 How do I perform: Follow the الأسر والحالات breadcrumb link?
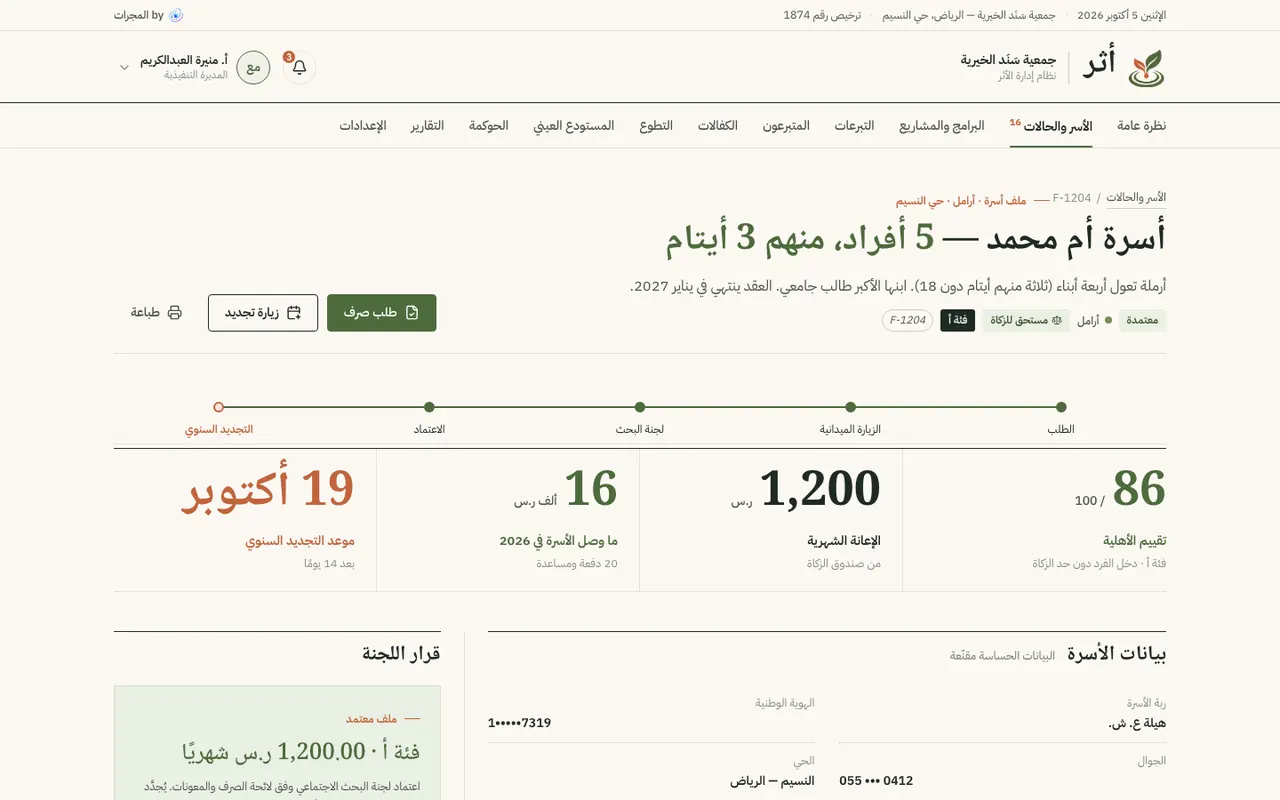1136,198
